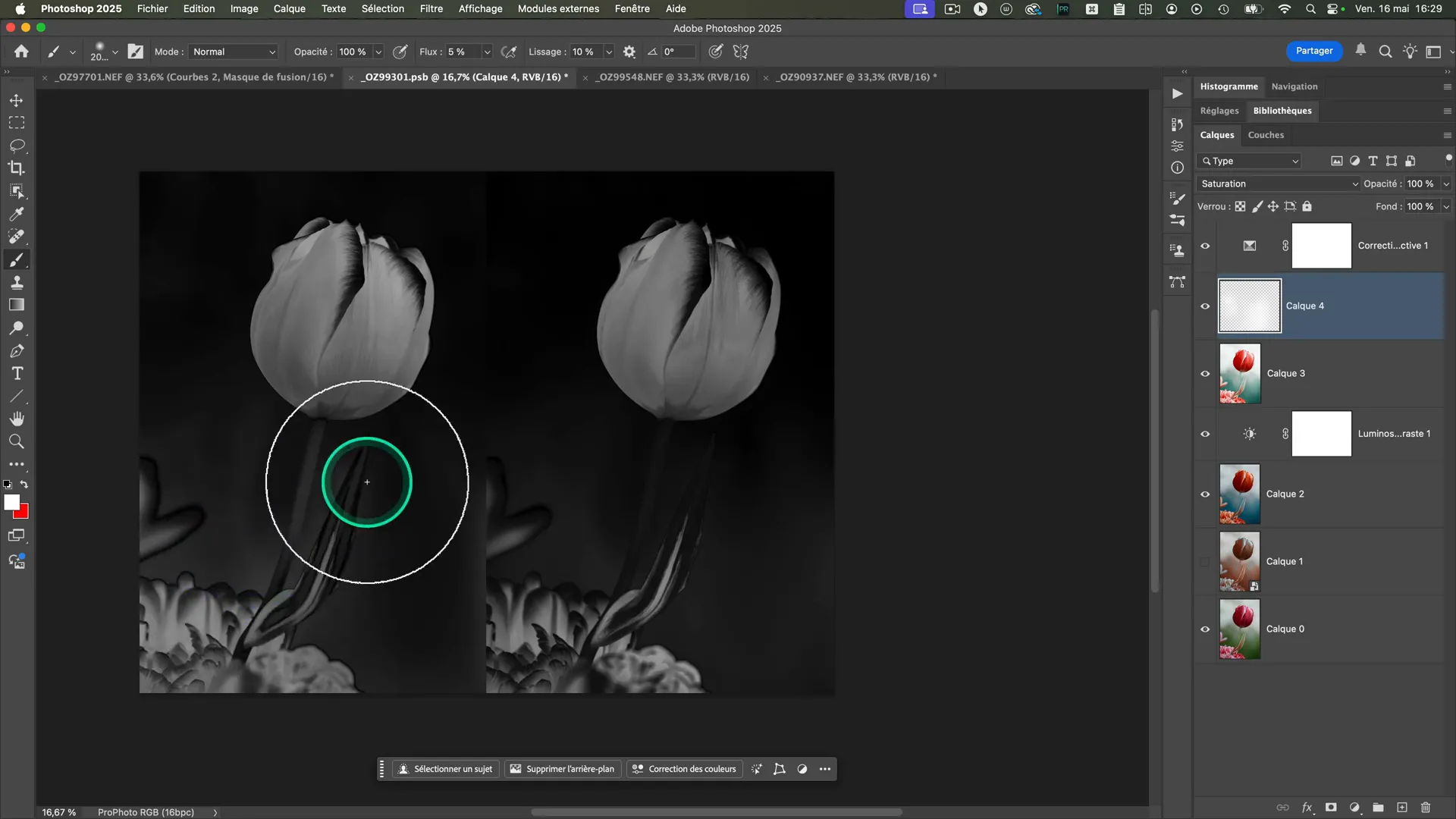Viewport: 1456px width, 819px height.
Task: Switch to _OZ99548.NEF document tab
Action: coord(673,77)
